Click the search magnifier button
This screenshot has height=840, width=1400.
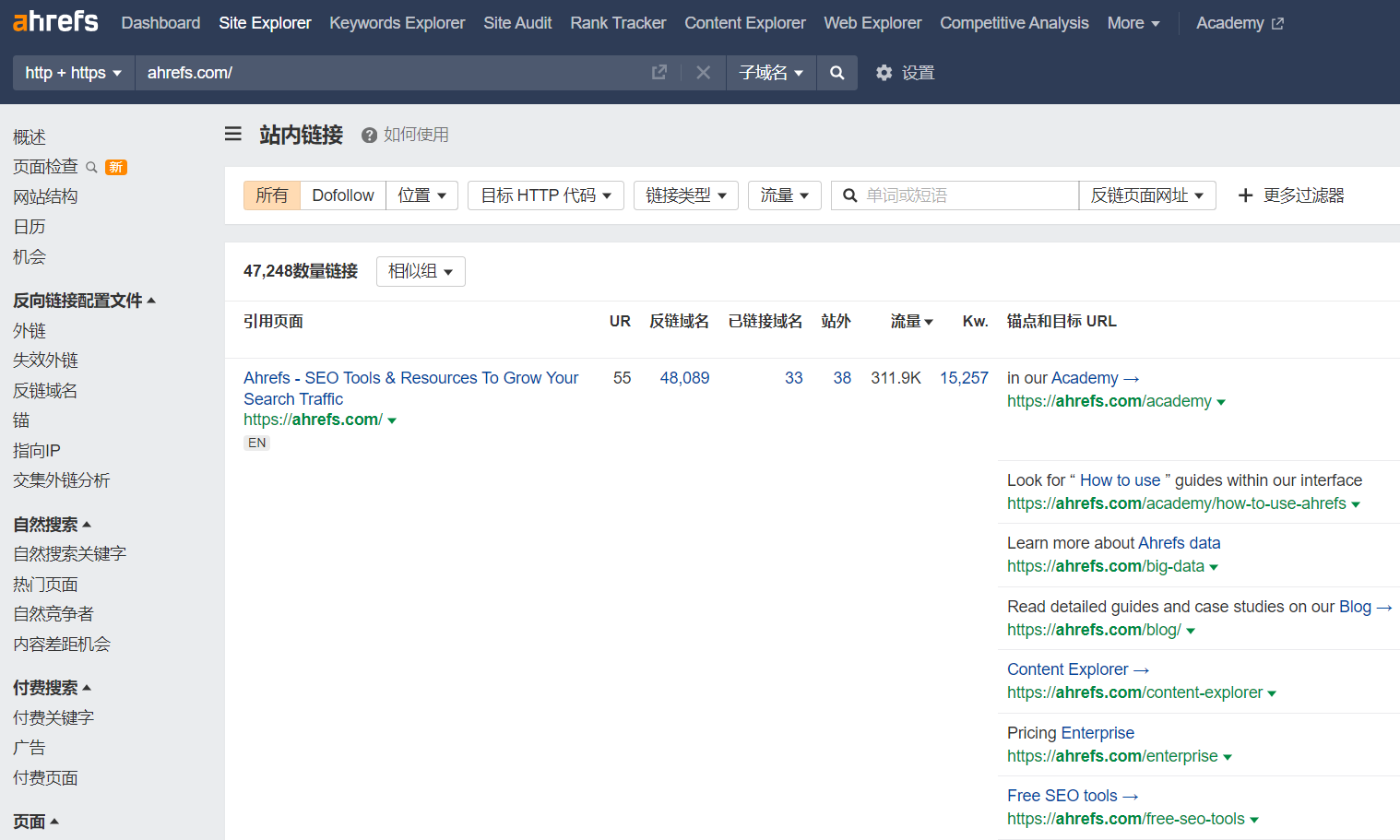[x=836, y=73]
